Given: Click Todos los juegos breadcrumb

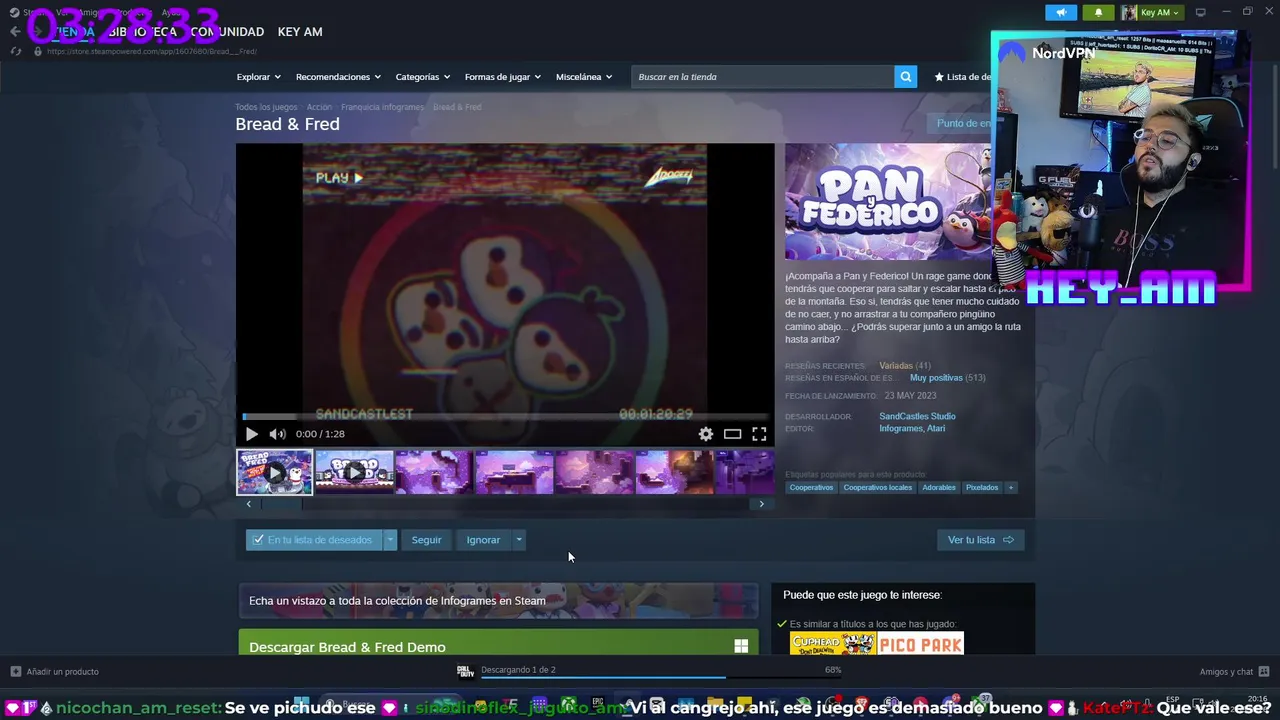Looking at the screenshot, I should click(266, 107).
